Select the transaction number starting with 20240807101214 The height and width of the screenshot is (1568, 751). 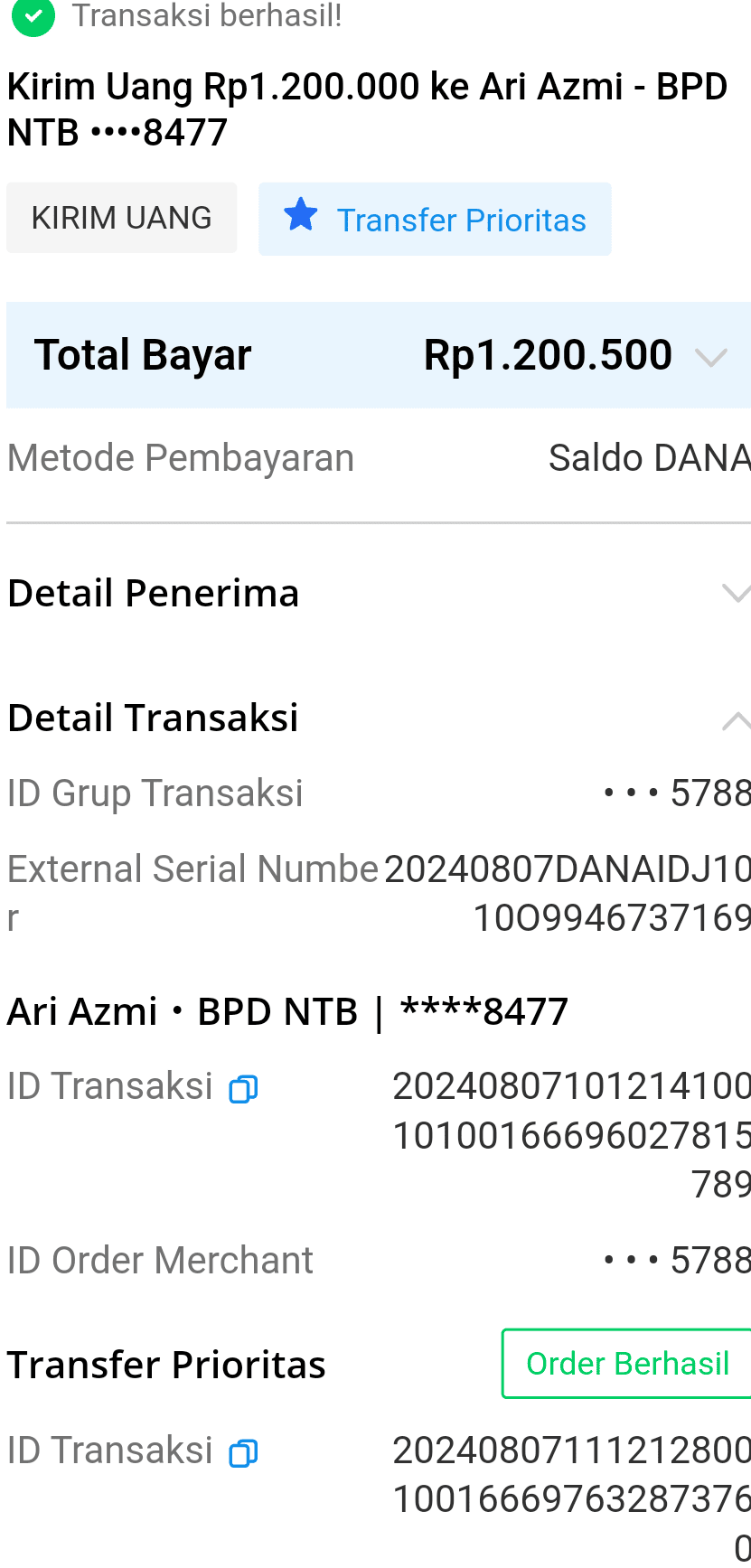click(x=571, y=1134)
